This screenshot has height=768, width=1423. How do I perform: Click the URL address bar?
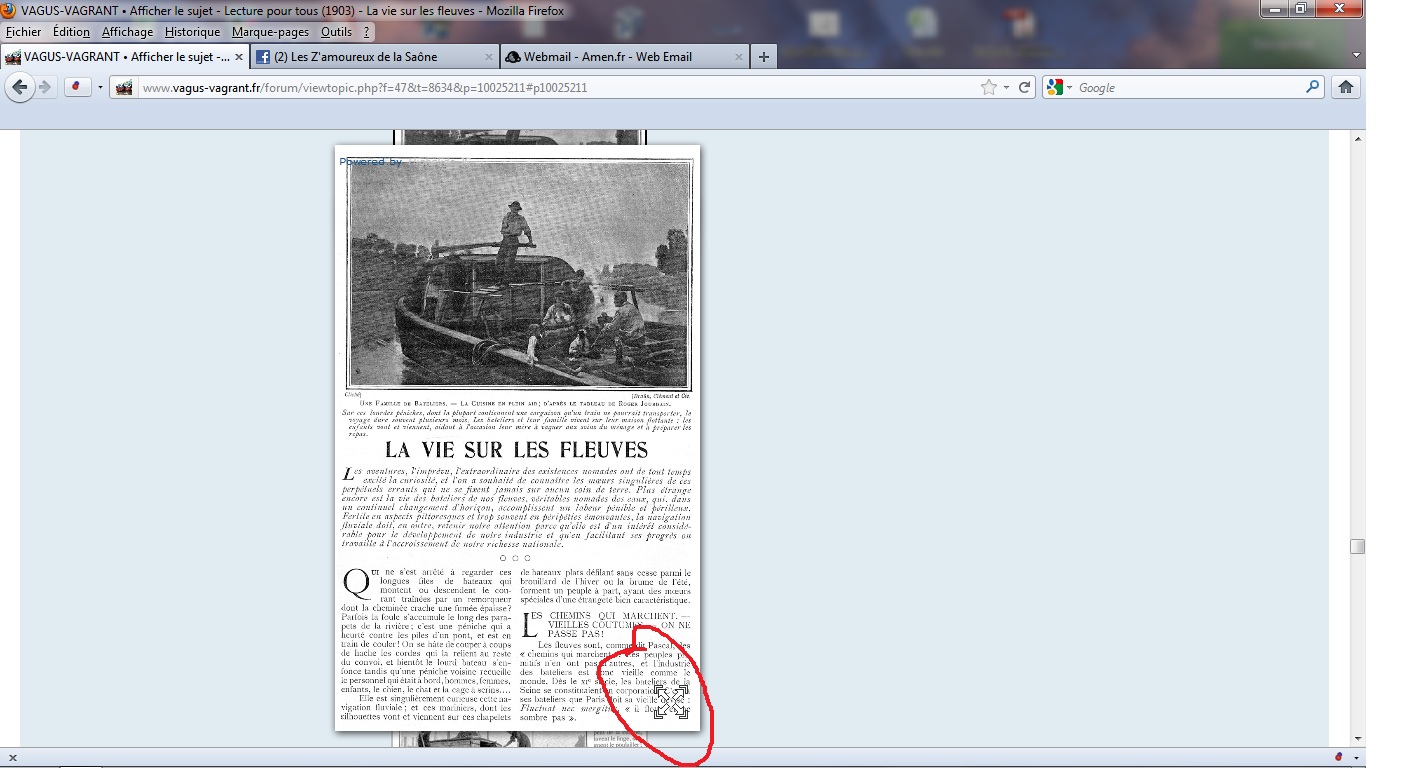[550, 88]
